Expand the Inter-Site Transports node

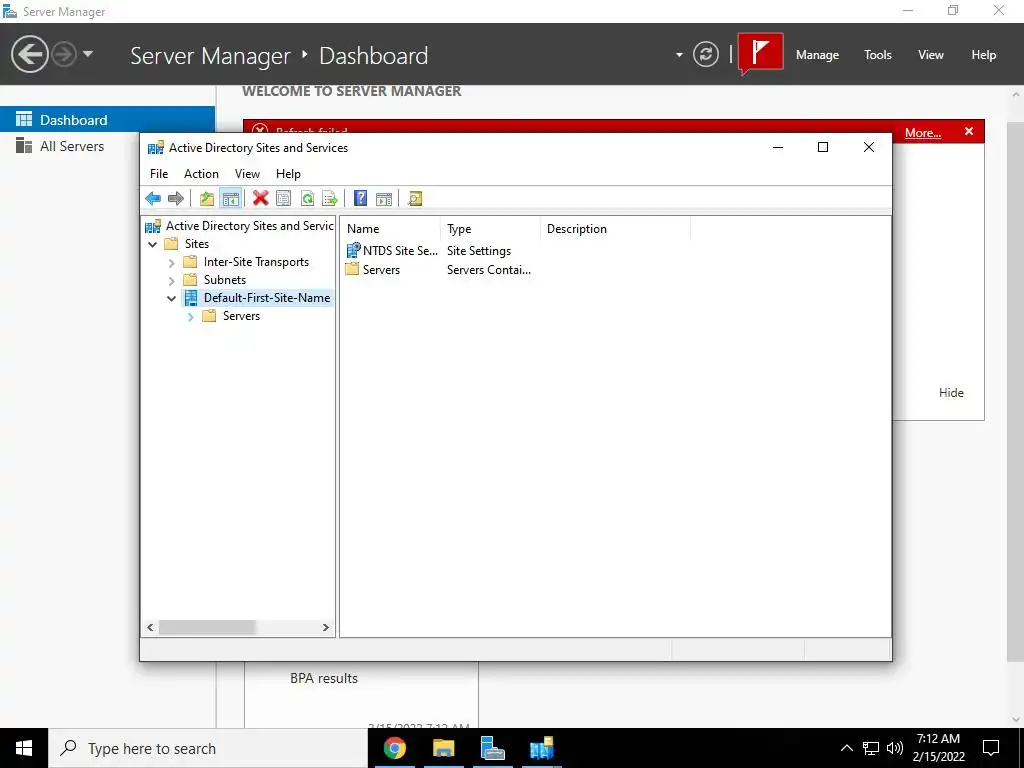coord(171,263)
